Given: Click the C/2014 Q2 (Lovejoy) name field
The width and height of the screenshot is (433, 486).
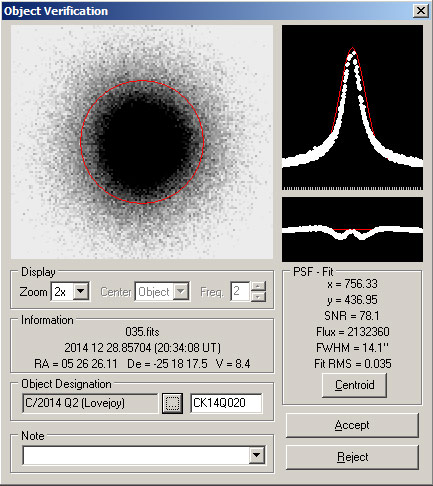Looking at the screenshot, I should click(x=90, y=403).
